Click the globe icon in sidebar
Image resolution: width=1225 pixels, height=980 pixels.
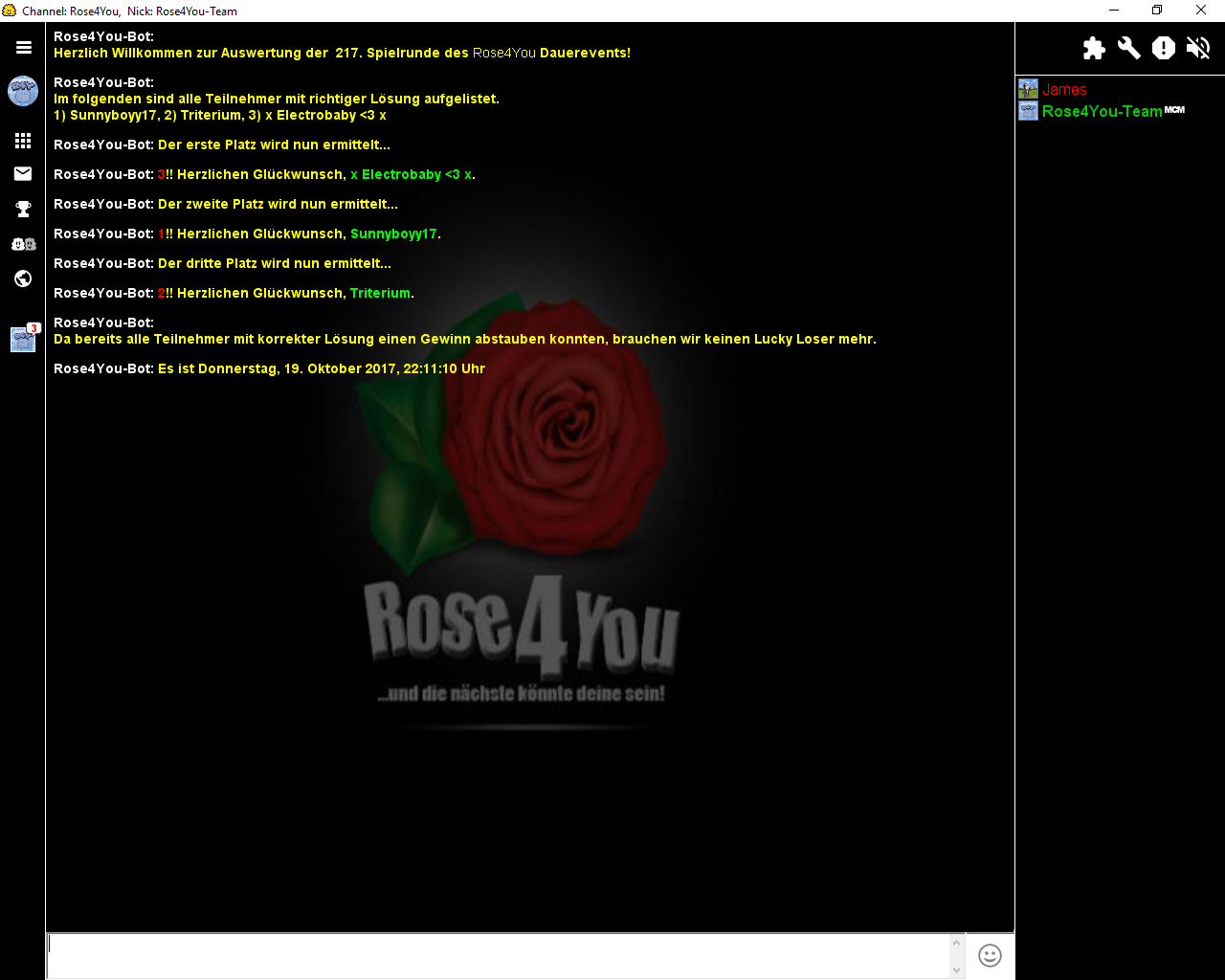(x=23, y=278)
